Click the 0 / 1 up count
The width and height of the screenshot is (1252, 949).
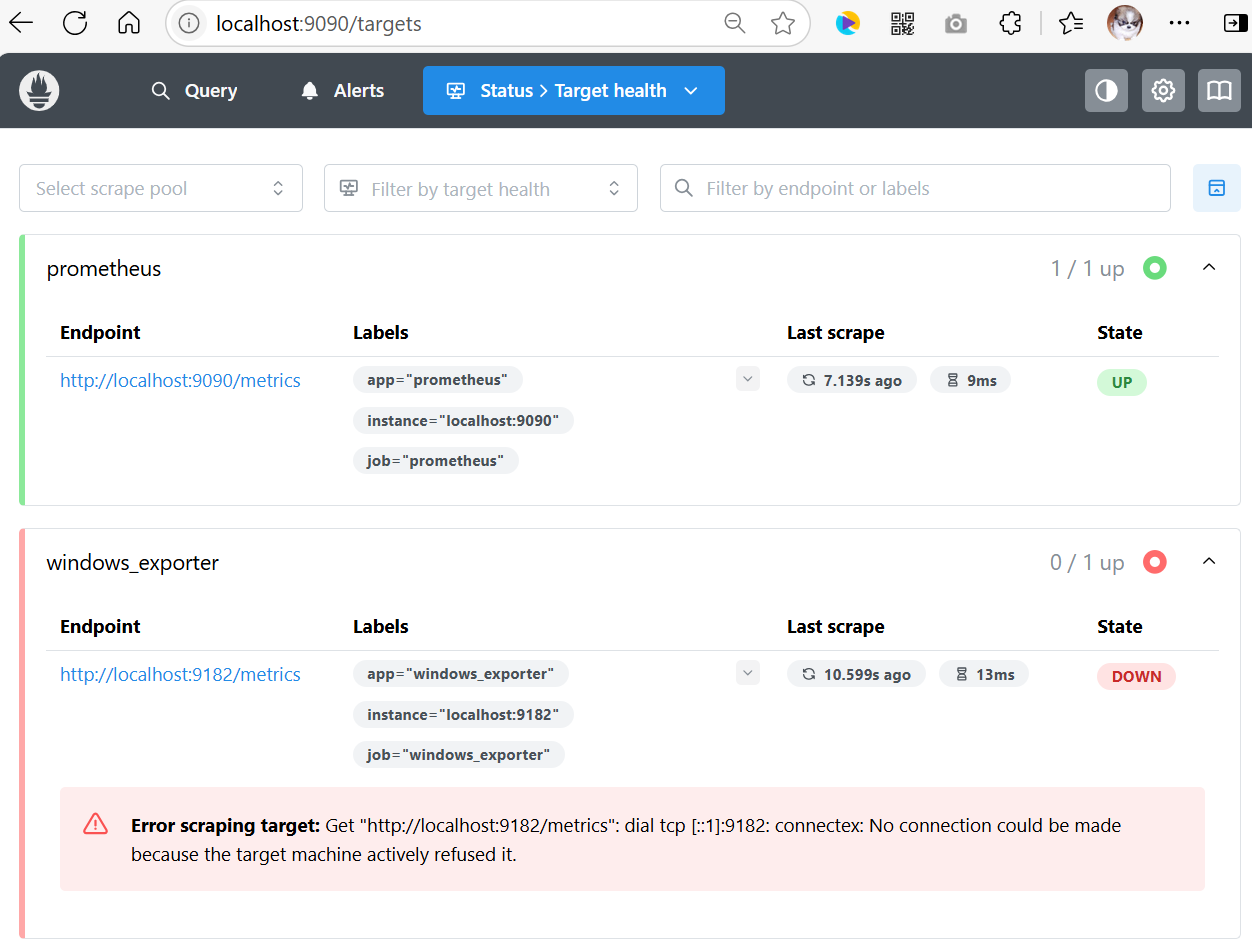coord(1087,562)
